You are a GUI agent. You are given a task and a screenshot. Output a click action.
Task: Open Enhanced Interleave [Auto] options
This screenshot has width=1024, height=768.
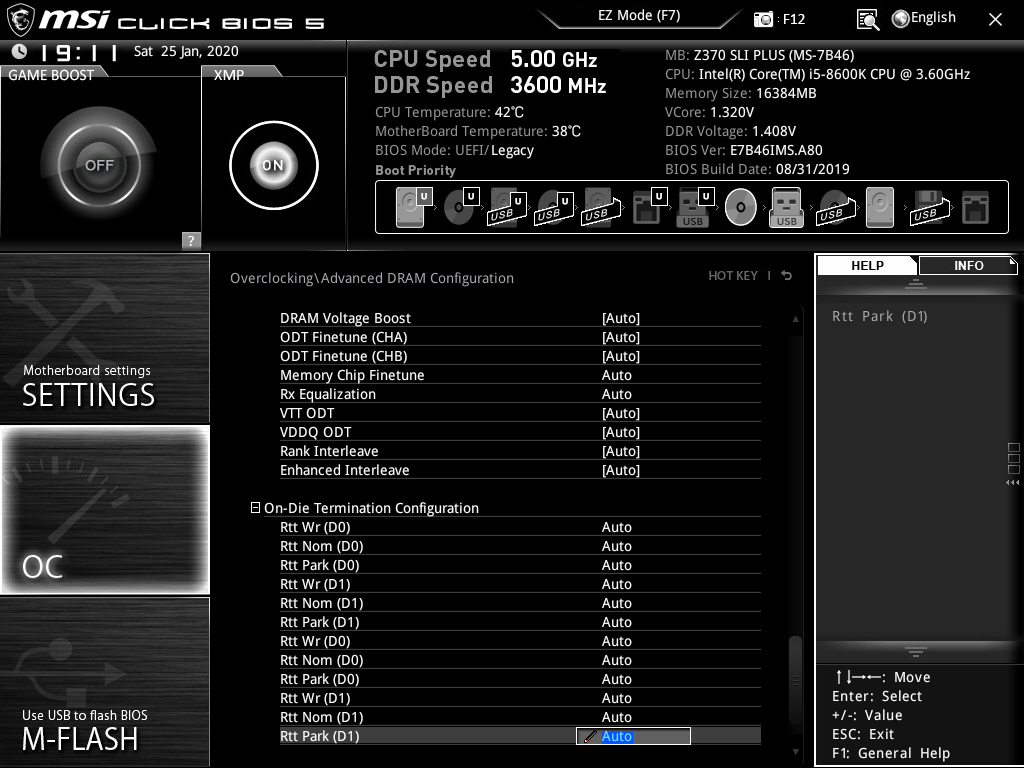click(621, 470)
